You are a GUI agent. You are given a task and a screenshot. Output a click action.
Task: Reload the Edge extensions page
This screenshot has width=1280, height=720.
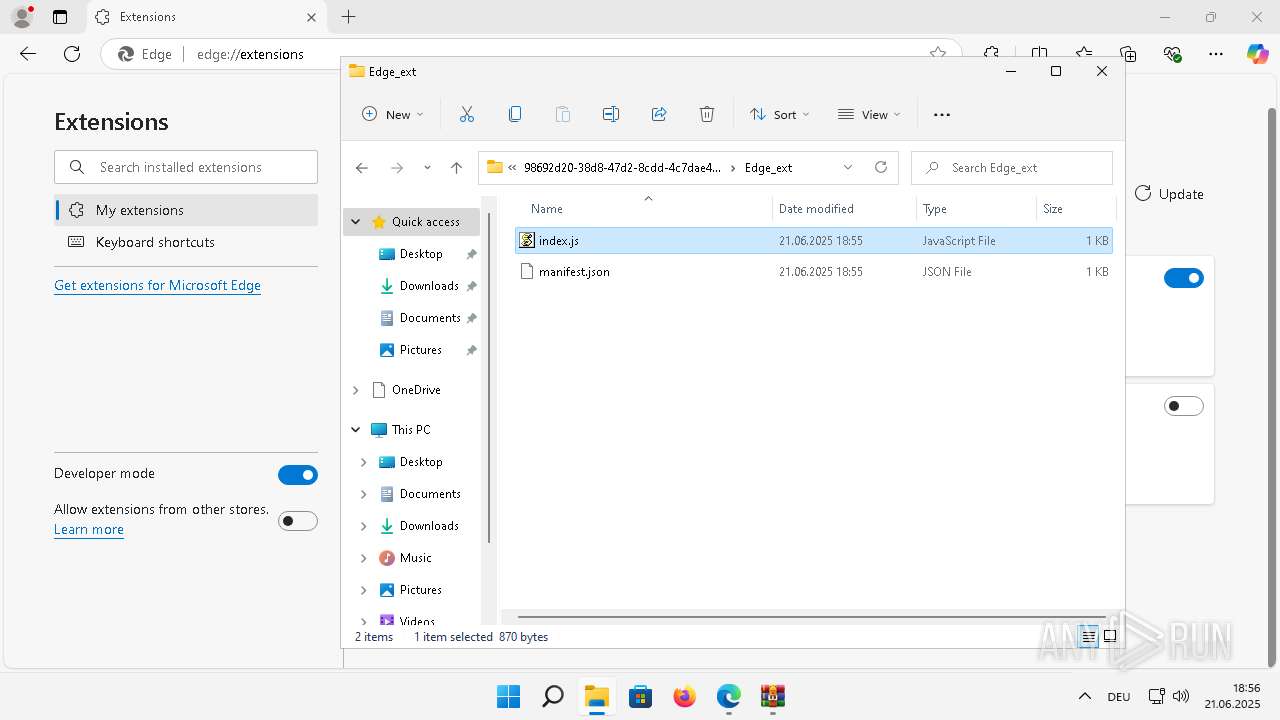point(72,54)
